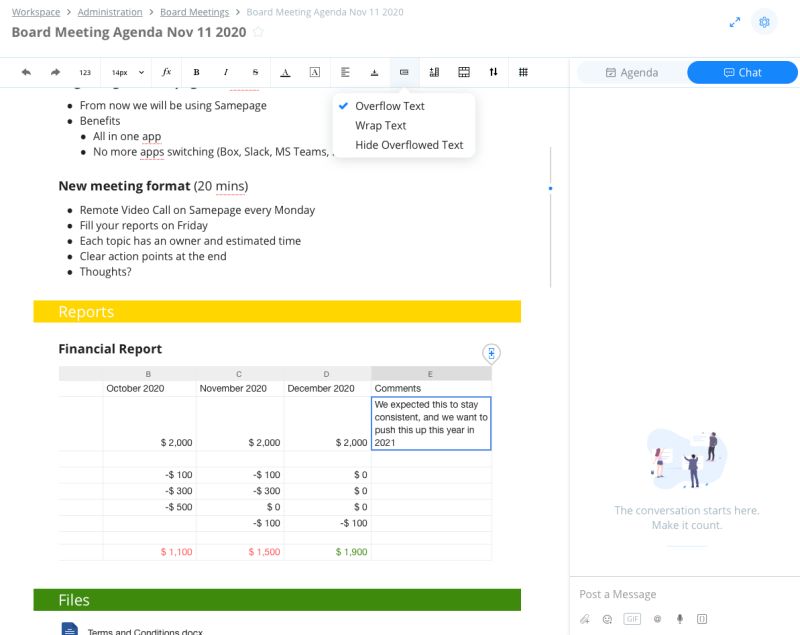Click the cell borders icon
The image size is (800, 635).
[463, 72]
